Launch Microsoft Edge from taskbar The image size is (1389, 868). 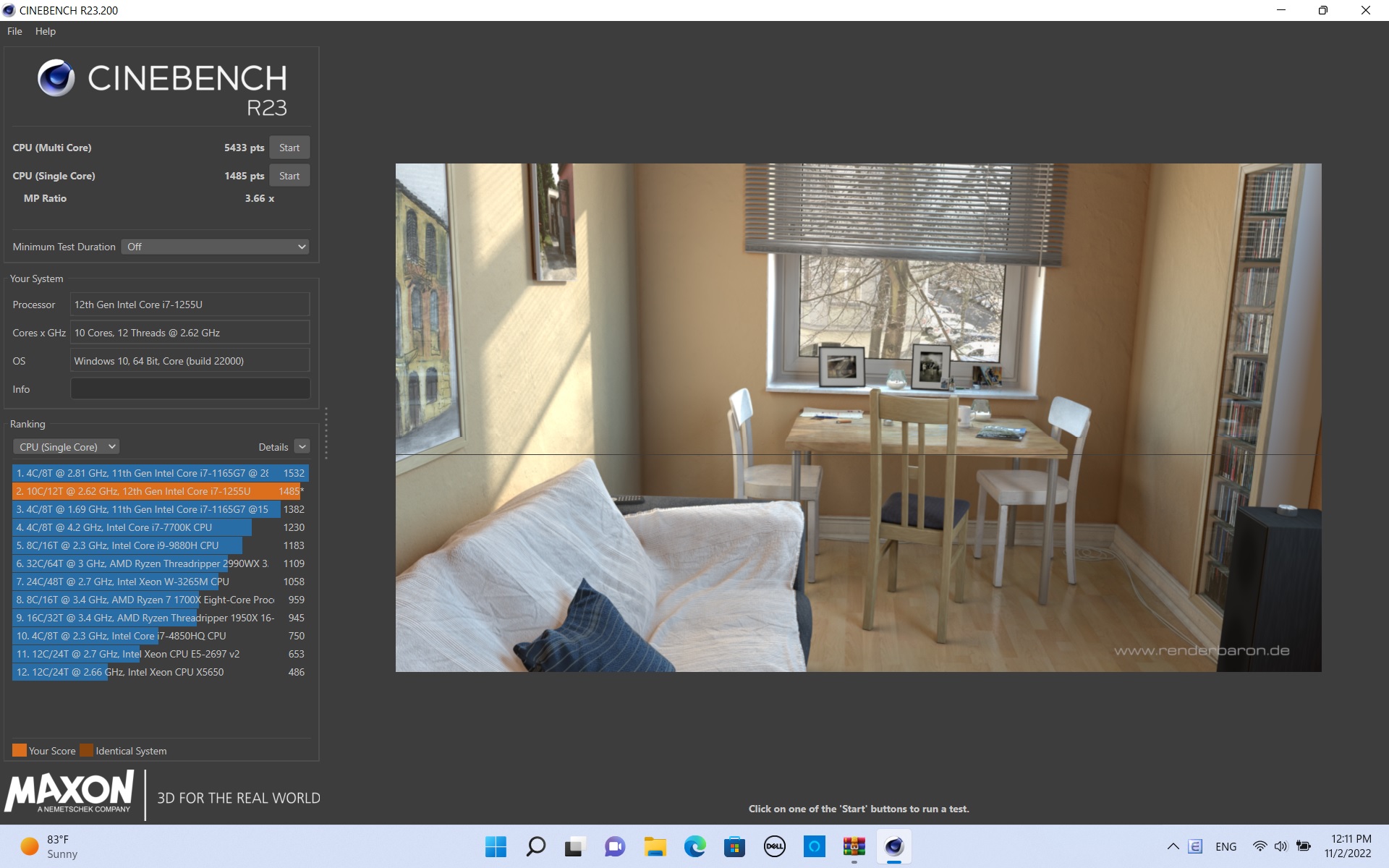click(x=694, y=846)
